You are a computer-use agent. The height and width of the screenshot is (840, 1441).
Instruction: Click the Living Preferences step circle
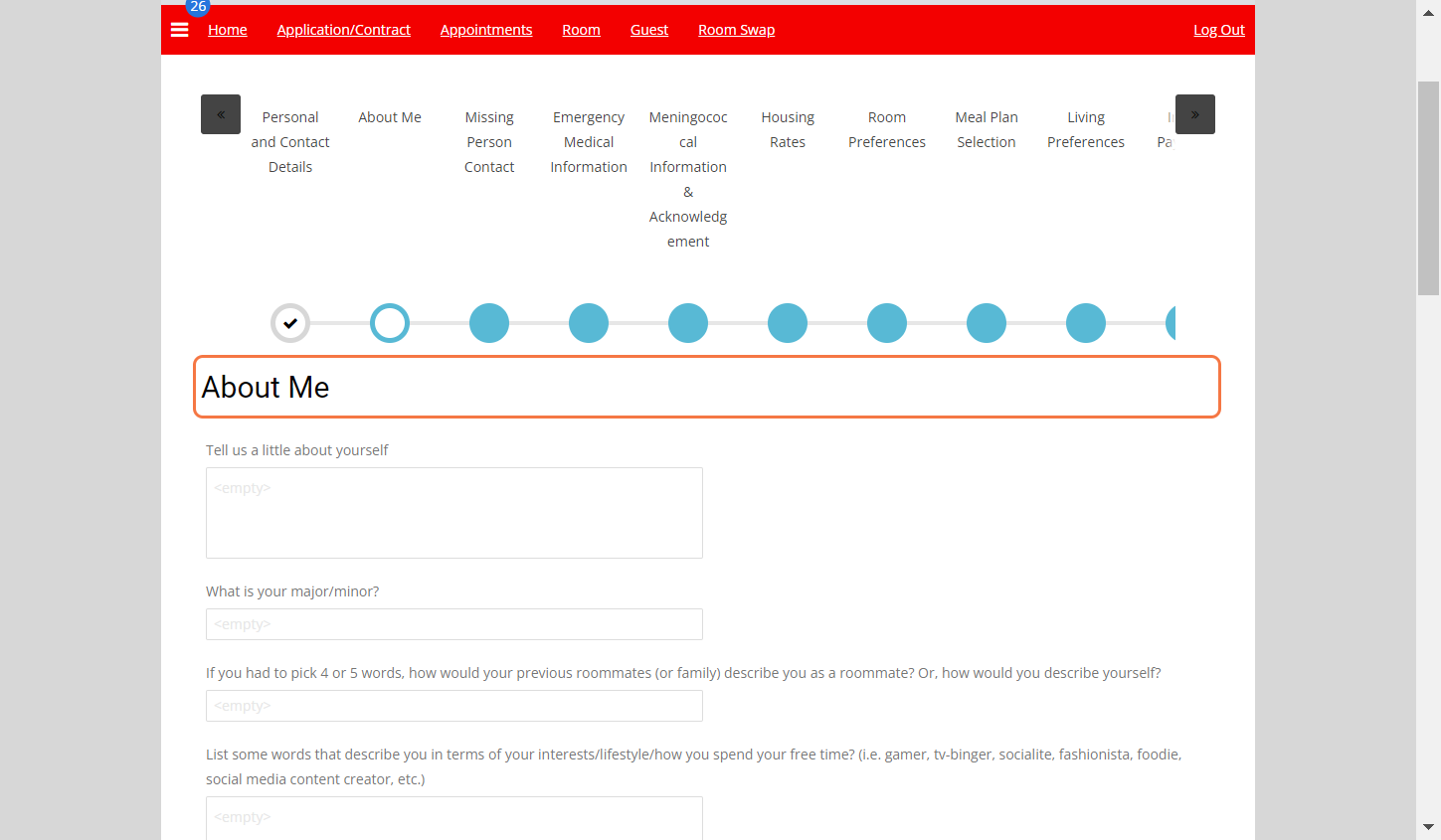(1086, 323)
